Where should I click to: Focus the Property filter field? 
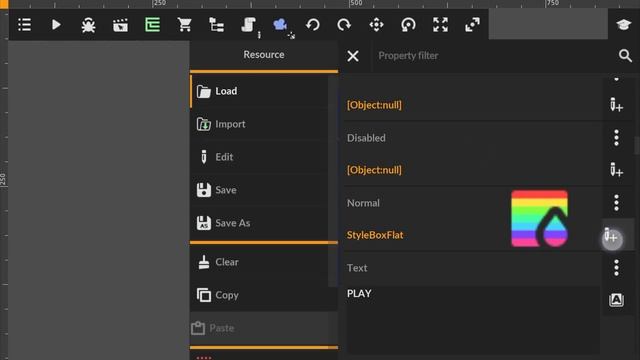pyautogui.click(x=493, y=56)
